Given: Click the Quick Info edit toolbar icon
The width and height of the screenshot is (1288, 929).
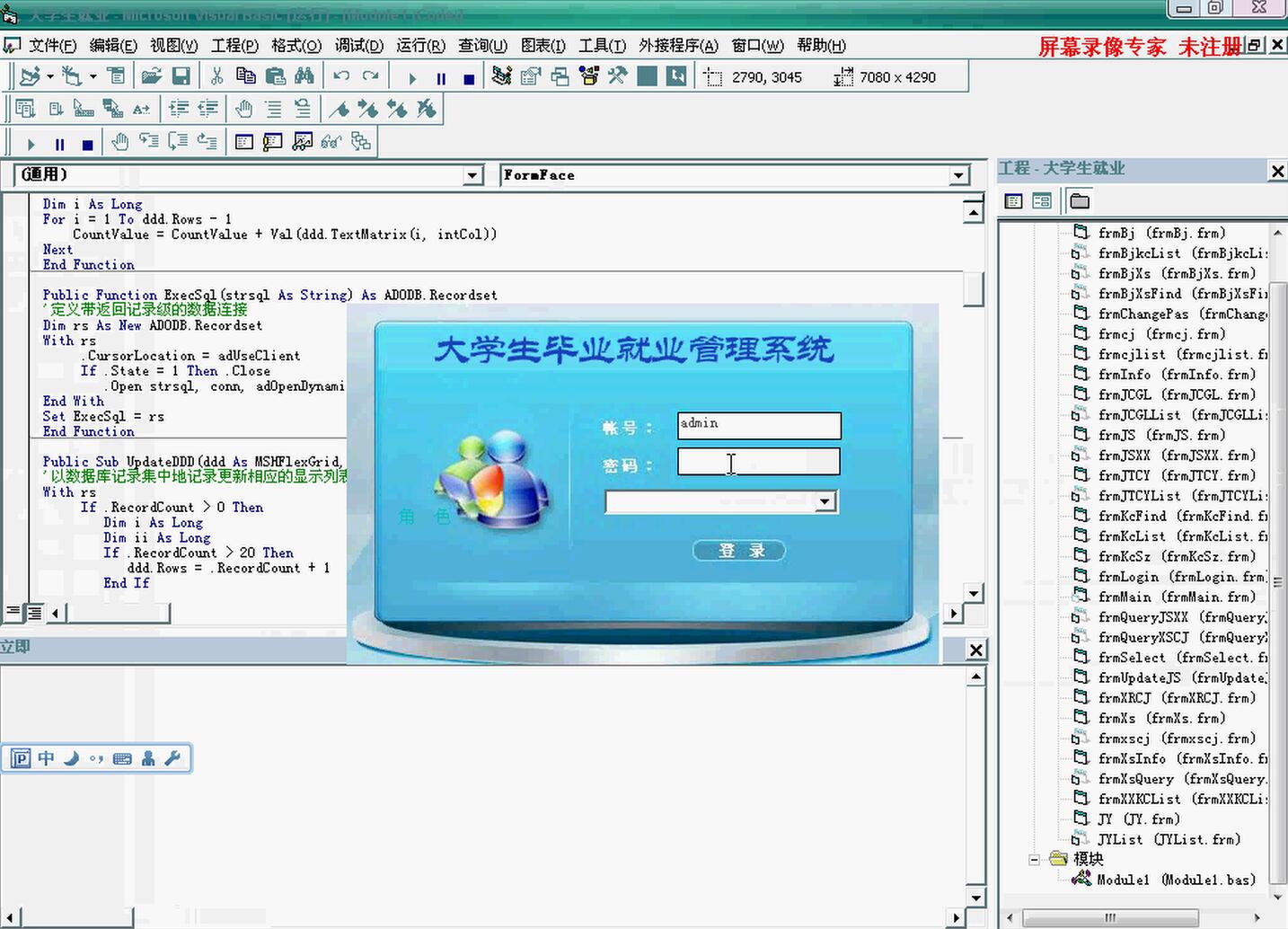Looking at the screenshot, I should click(x=84, y=109).
